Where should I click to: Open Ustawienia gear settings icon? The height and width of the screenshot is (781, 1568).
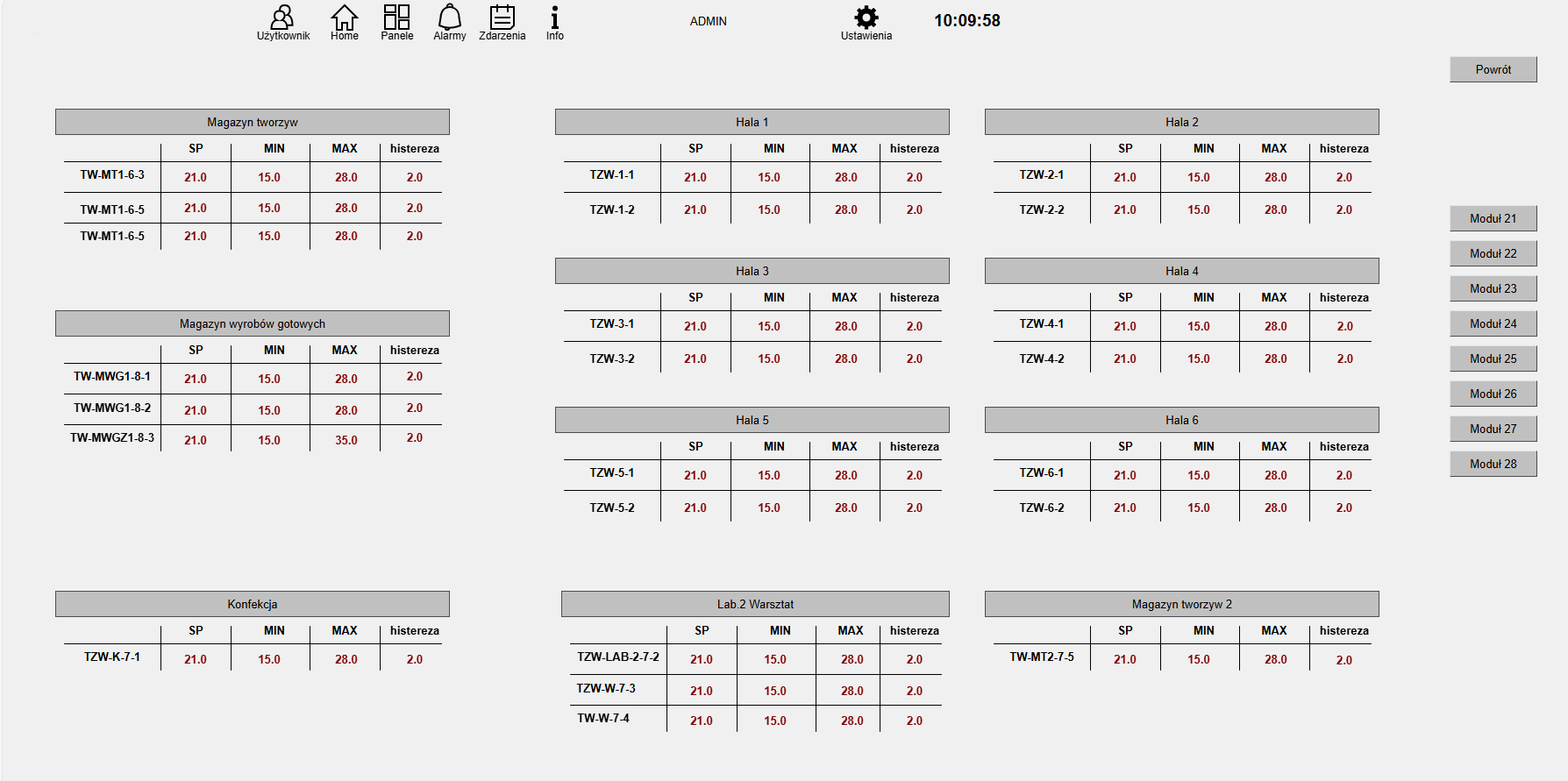pyautogui.click(x=866, y=18)
